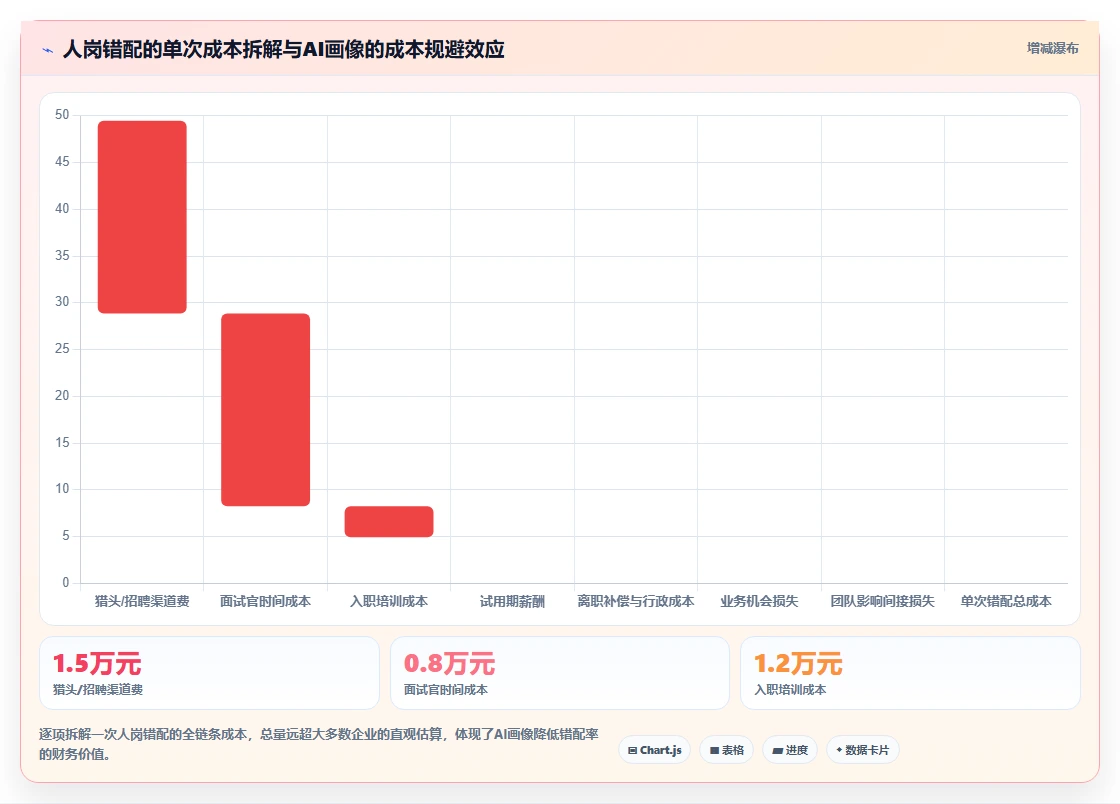The image size is (1120, 804).
Task: Click the red bar for 面试官时间成本
Action: coord(266,410)
